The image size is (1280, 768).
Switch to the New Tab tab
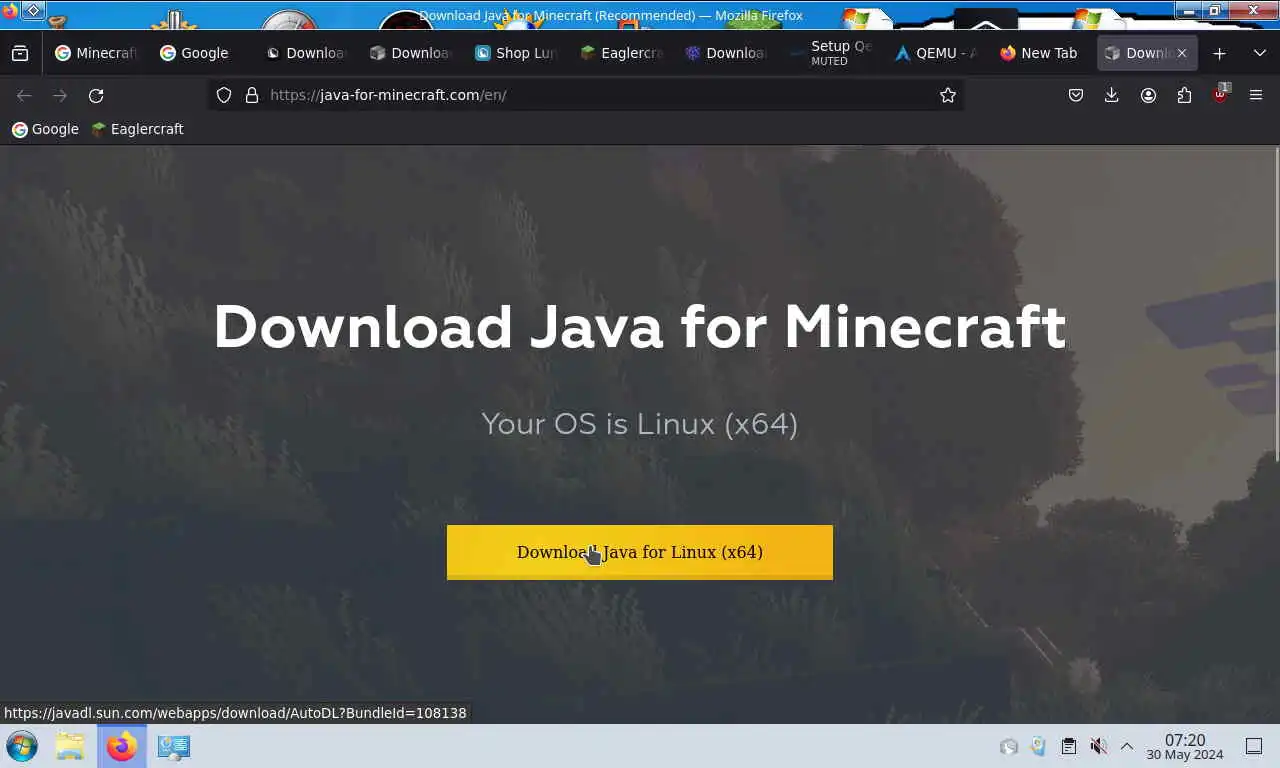click(x=1041, y=53)
